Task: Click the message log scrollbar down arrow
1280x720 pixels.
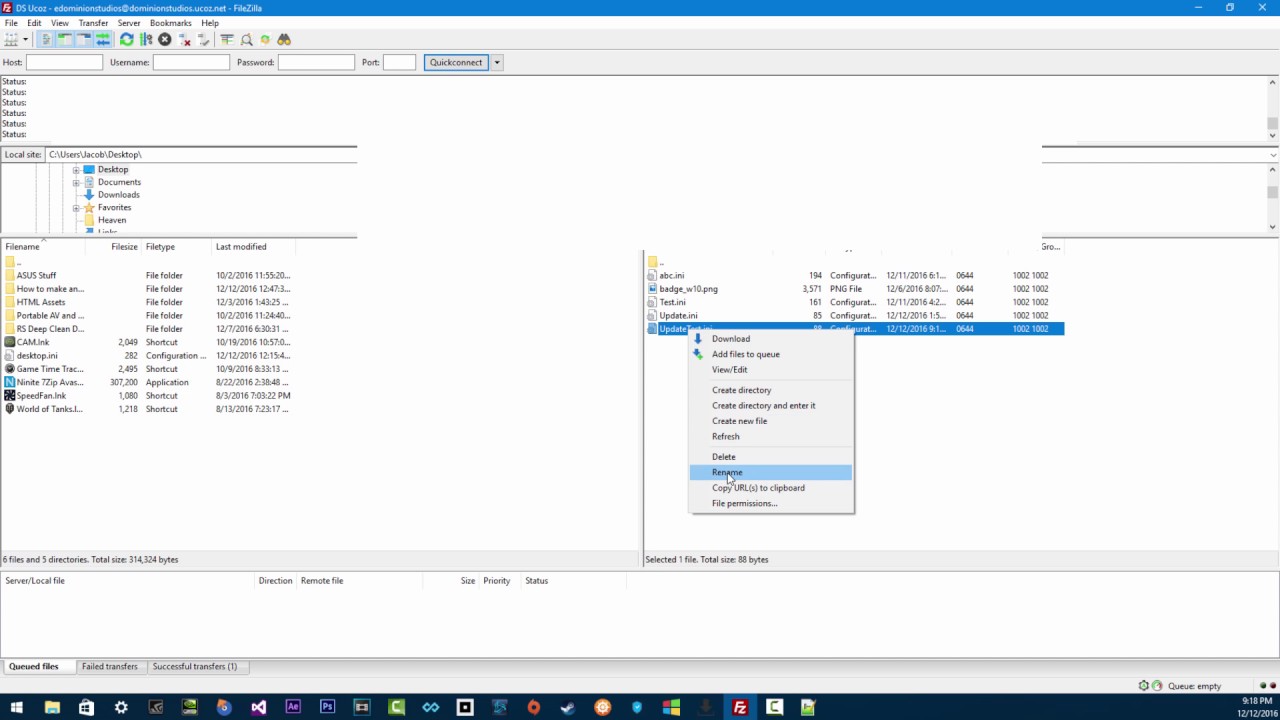Action: click(1273, 135)
